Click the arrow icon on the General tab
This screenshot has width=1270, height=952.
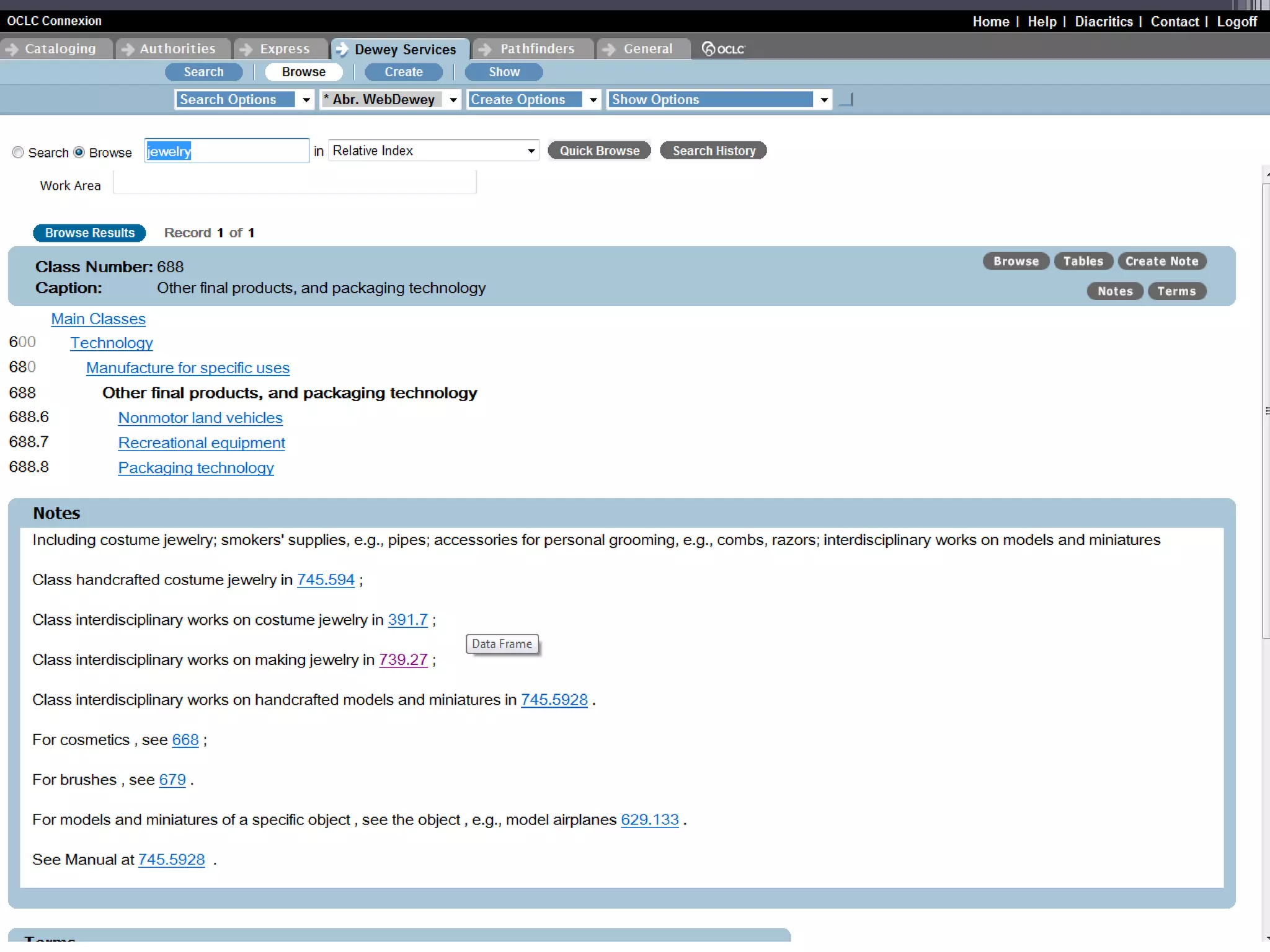(x=609, y=49)
